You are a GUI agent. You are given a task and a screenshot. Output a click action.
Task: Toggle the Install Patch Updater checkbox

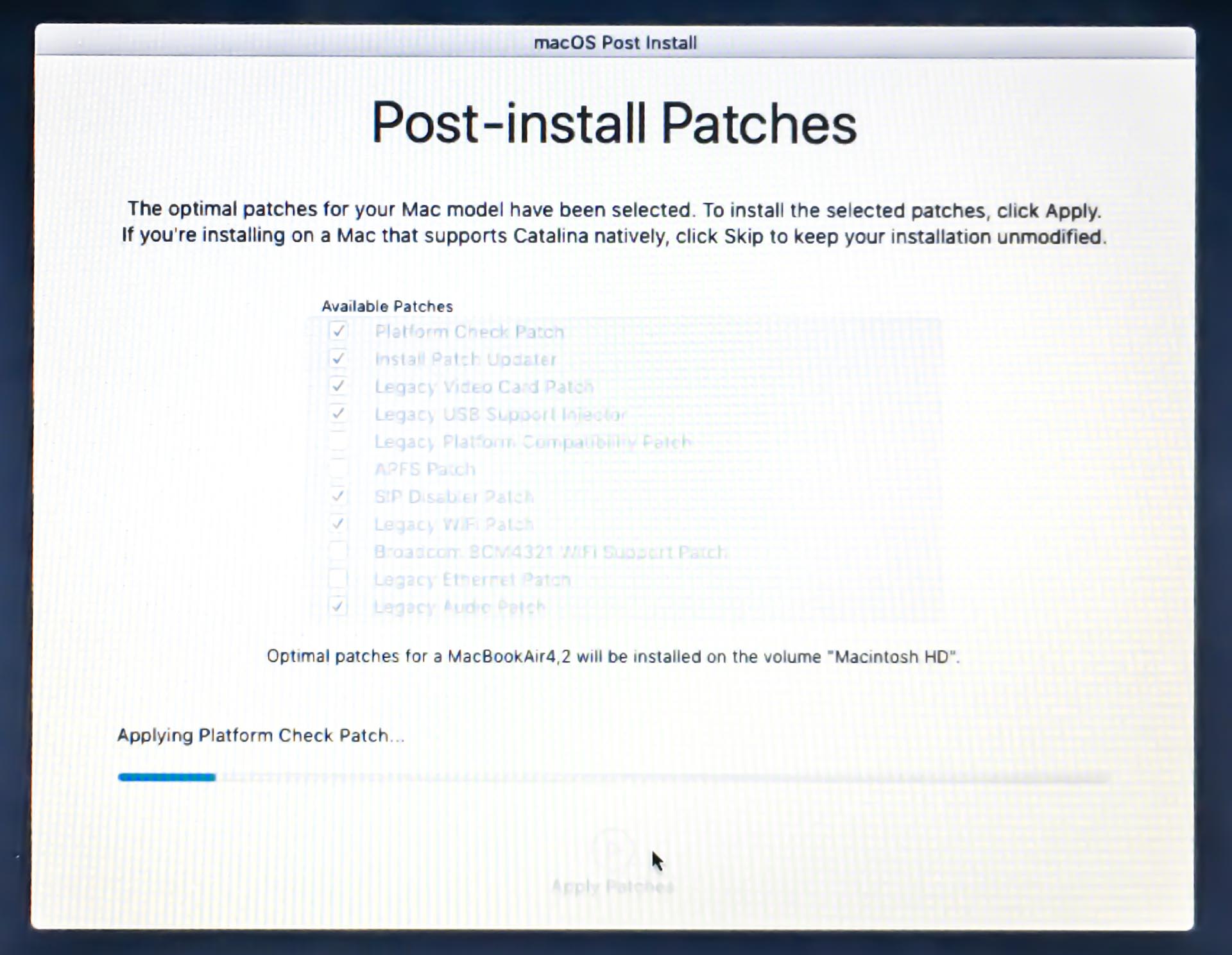[x=338, y=359]
